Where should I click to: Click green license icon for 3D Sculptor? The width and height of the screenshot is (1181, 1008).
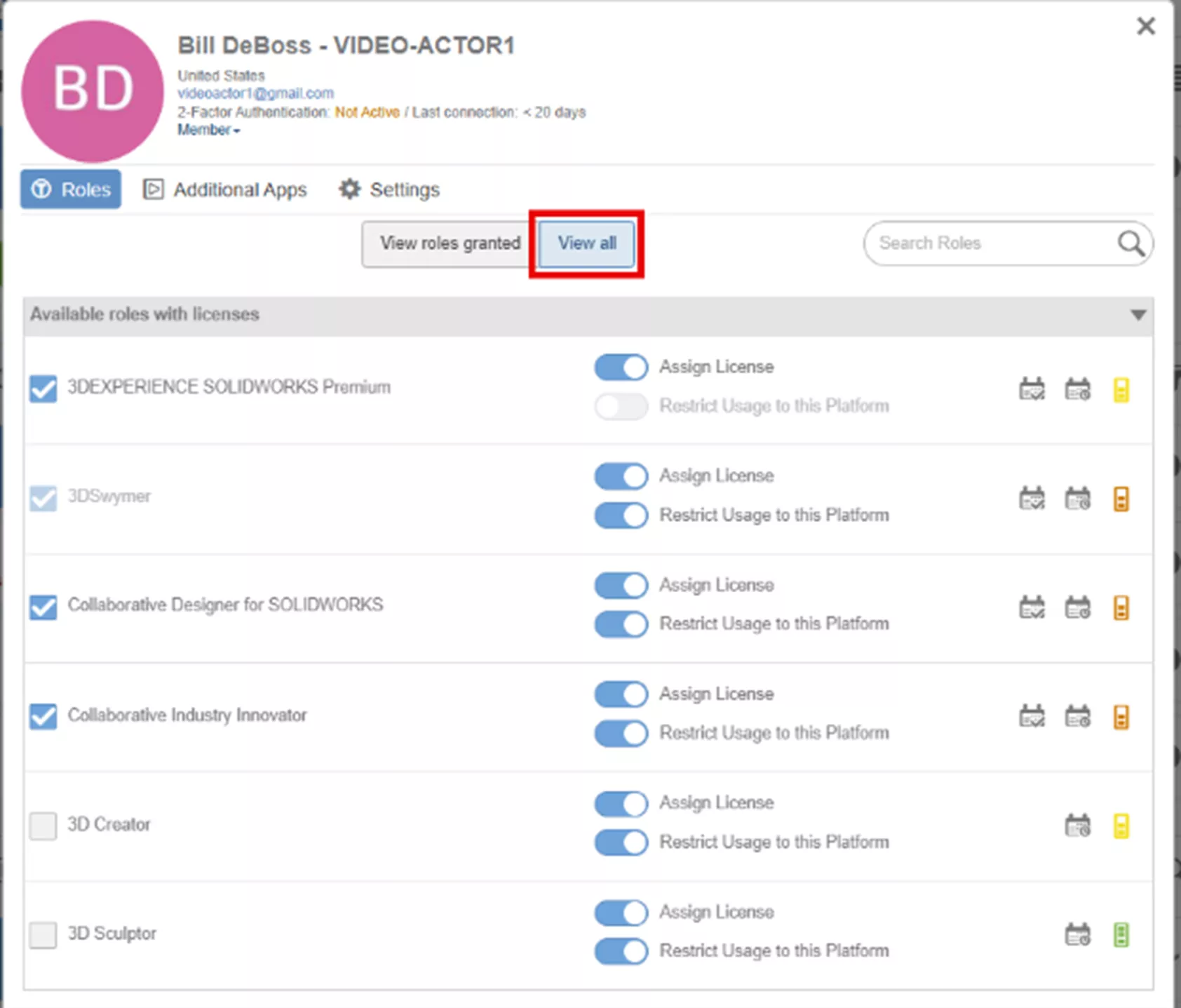[x=1121, y=935]
